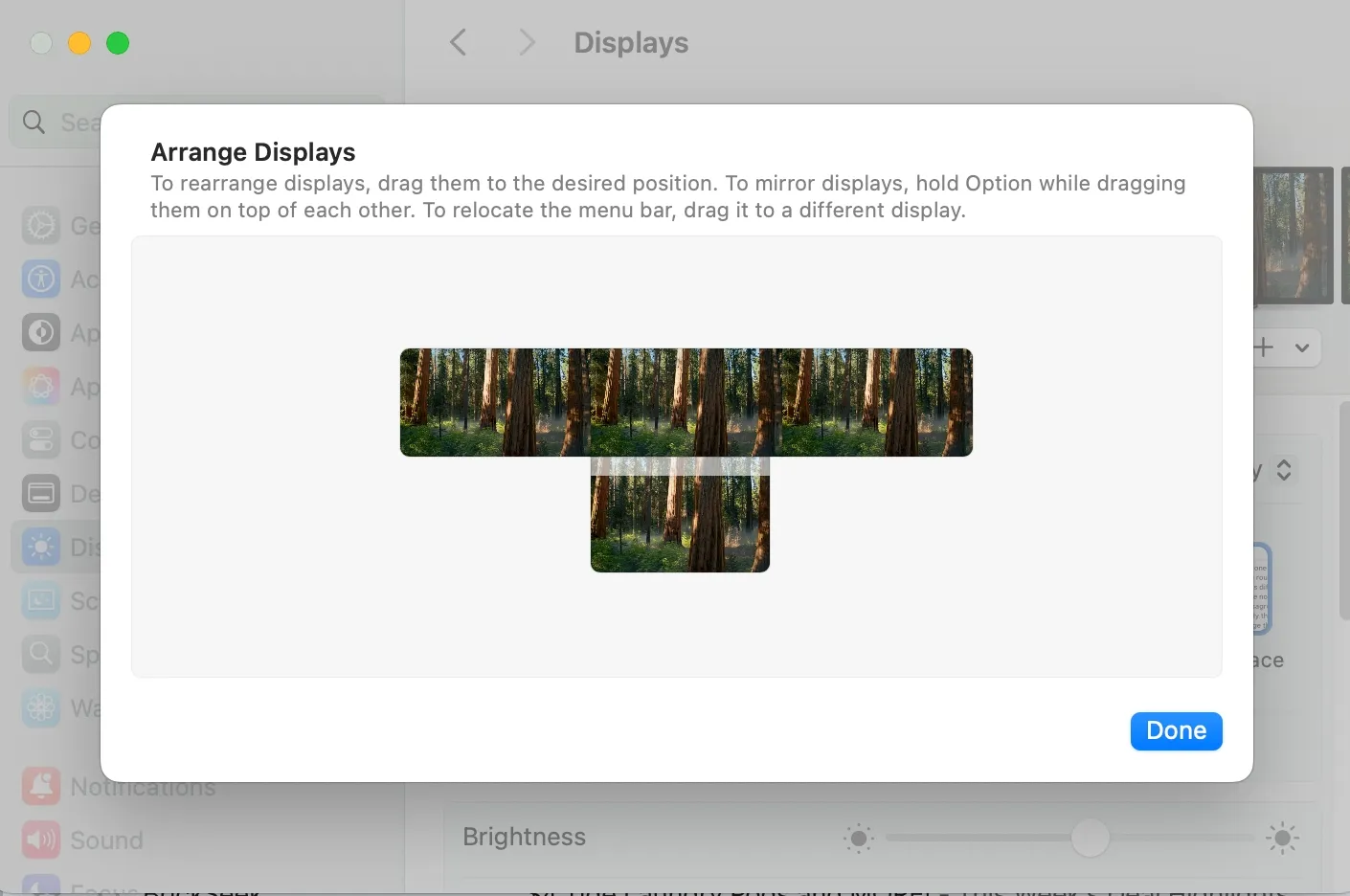Select the bottom display thumbnail
Screen dimensions: 1350x896
[680, 514]
